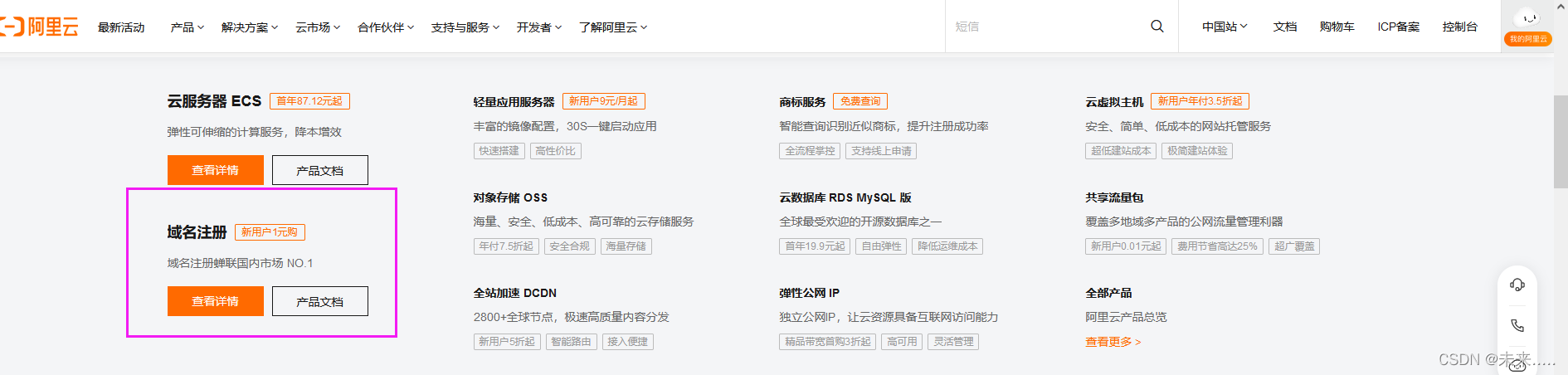Click the 我的阿里云 avatar icon

pyautogui.click(x=1527, y=27)
